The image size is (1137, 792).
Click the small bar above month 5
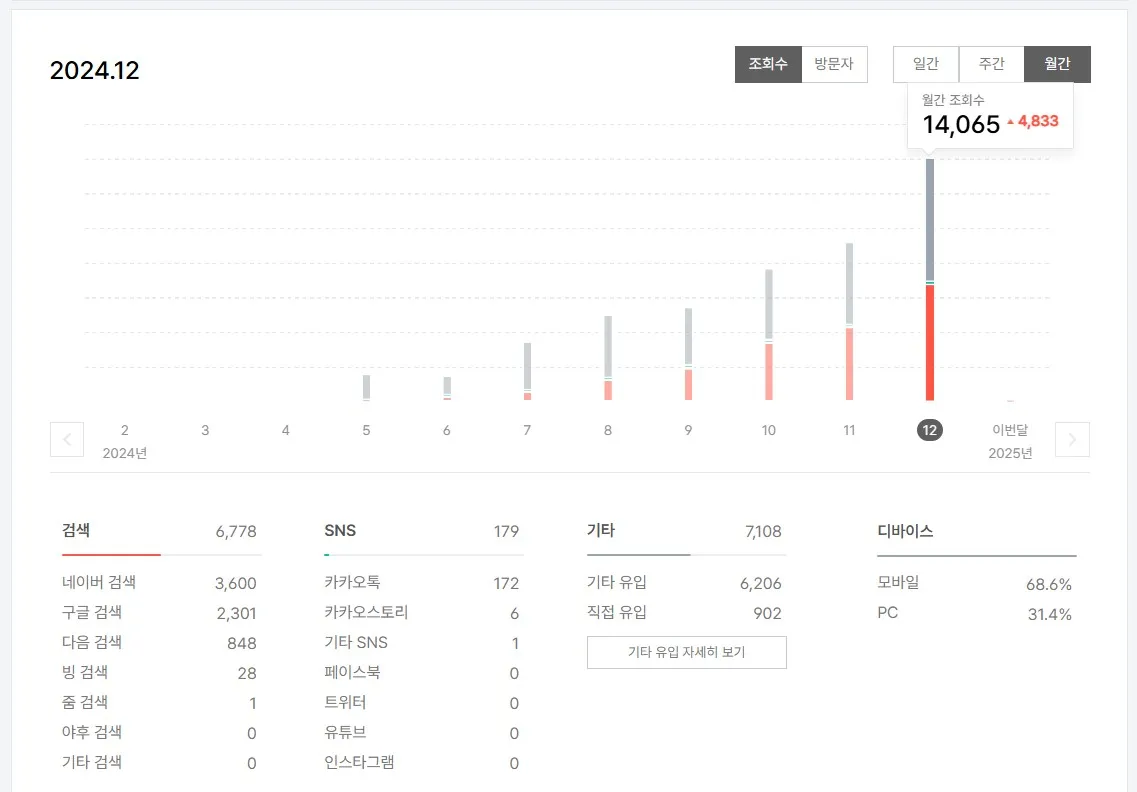coord(366,388)
